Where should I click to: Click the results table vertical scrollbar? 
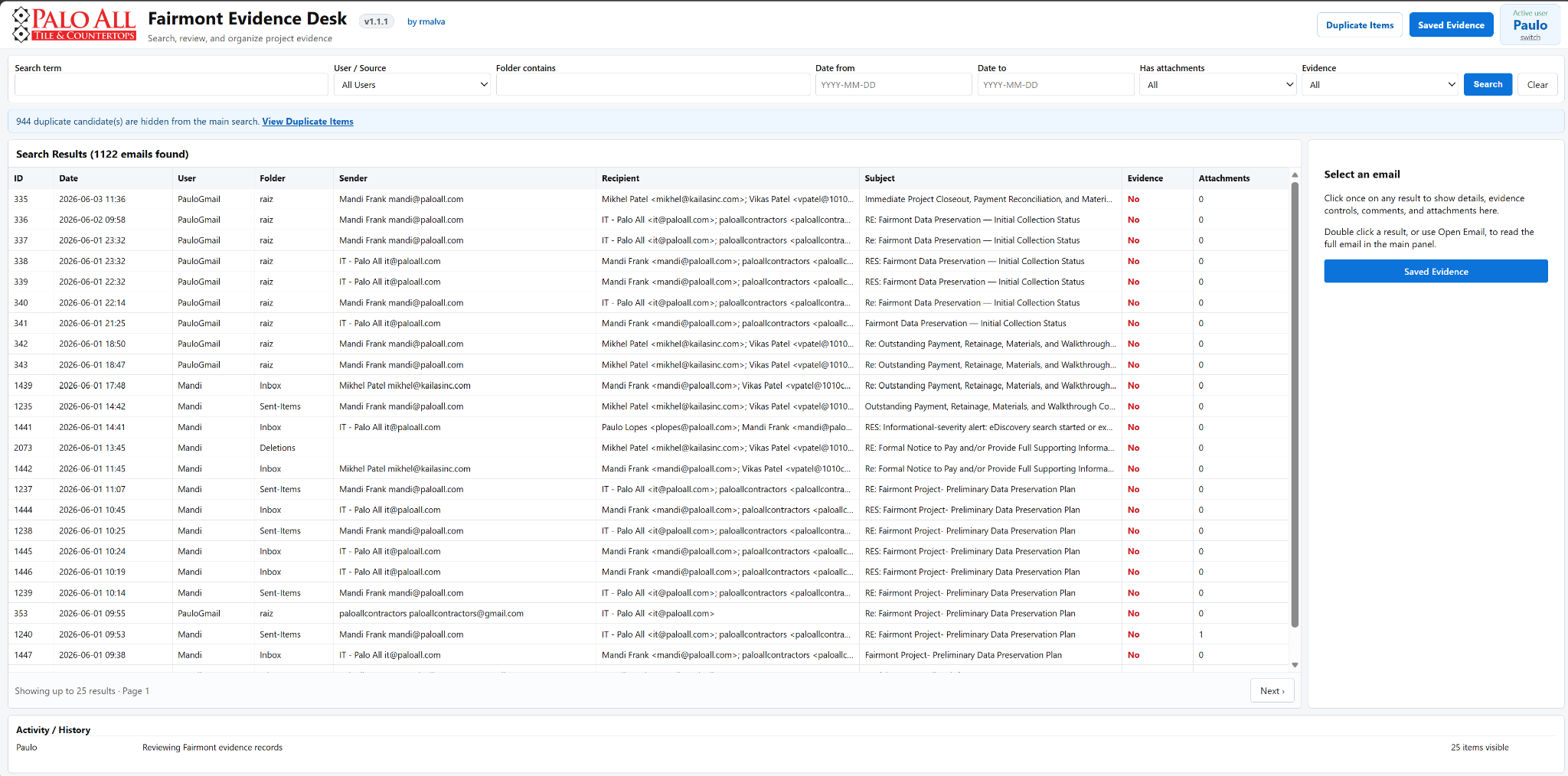(1295, 404)
